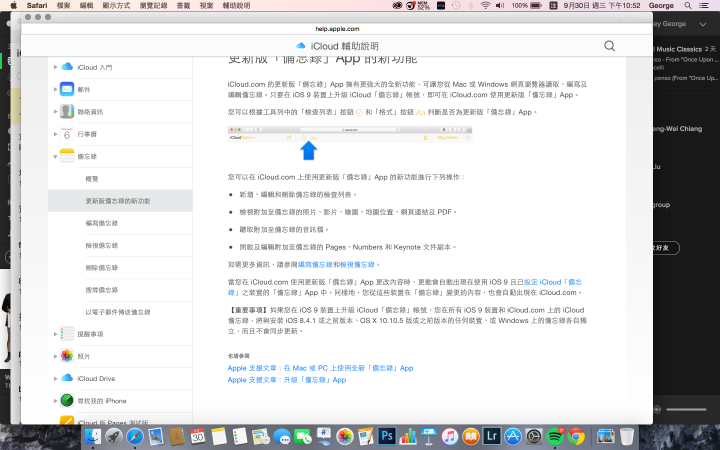The width and height of the screenshot is (720, 450).
Task: Open the account dropdown chevron in Spotify window
Action: [703, 24]
